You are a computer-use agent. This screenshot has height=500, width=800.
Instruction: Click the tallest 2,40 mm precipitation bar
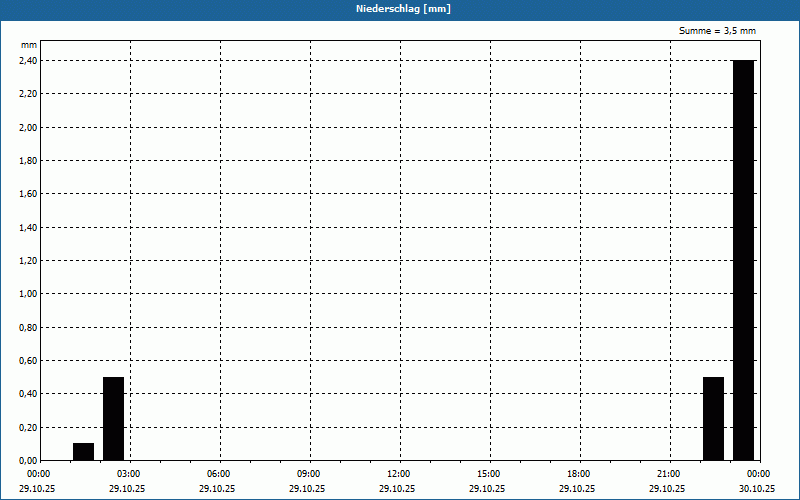743,260
